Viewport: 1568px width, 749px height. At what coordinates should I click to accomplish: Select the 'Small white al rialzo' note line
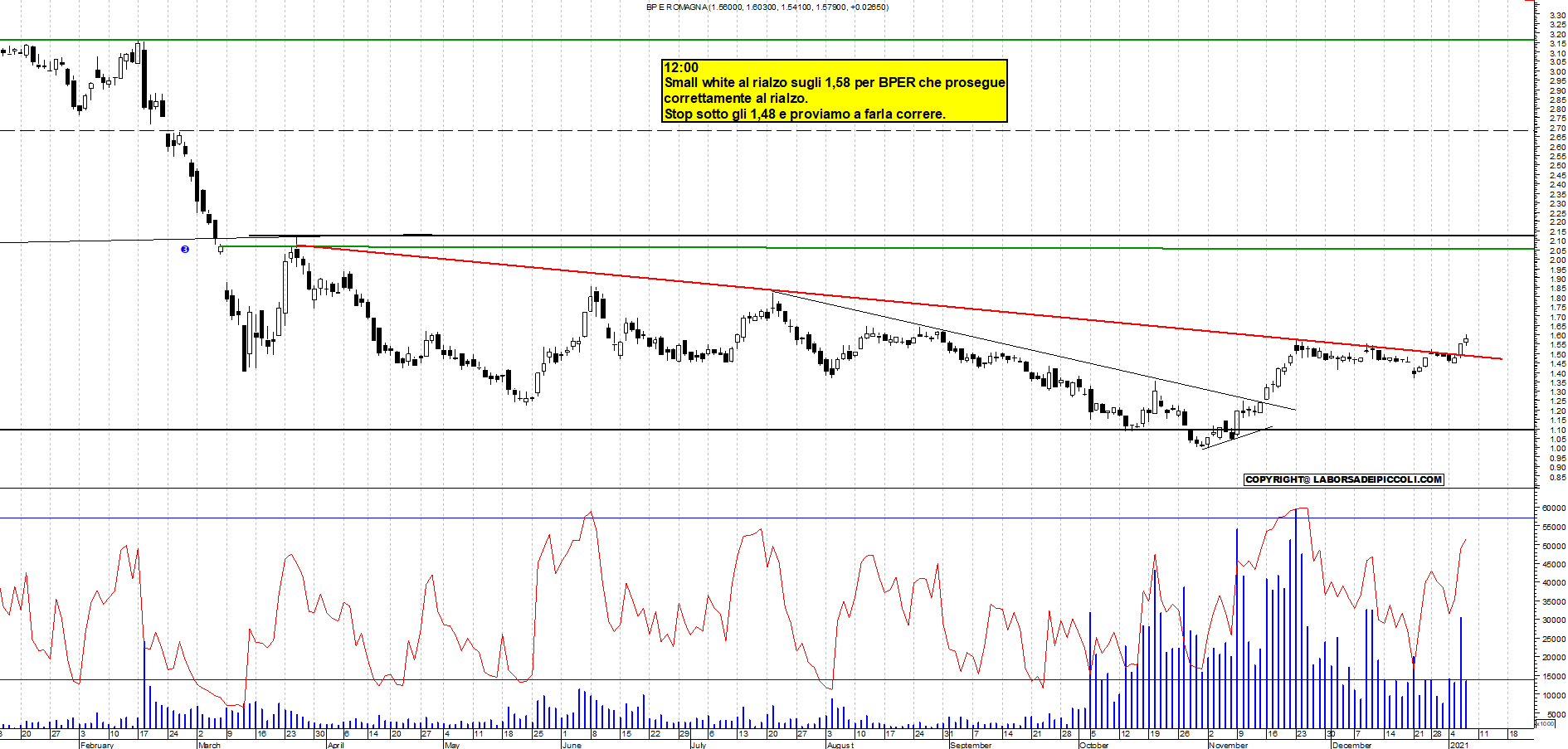pyautogui.click(x=835, y=82)
